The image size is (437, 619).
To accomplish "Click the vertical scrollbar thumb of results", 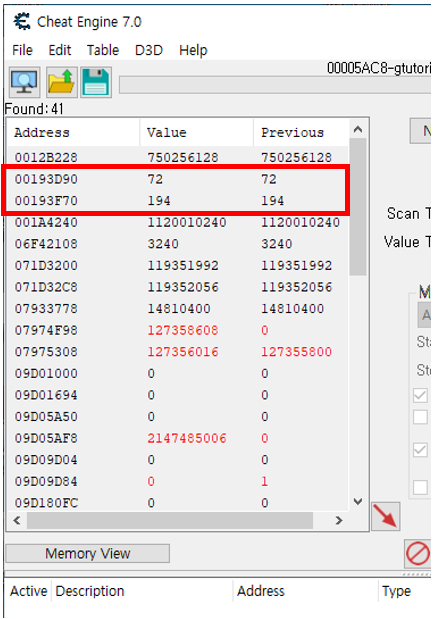I will pos(358,207).
